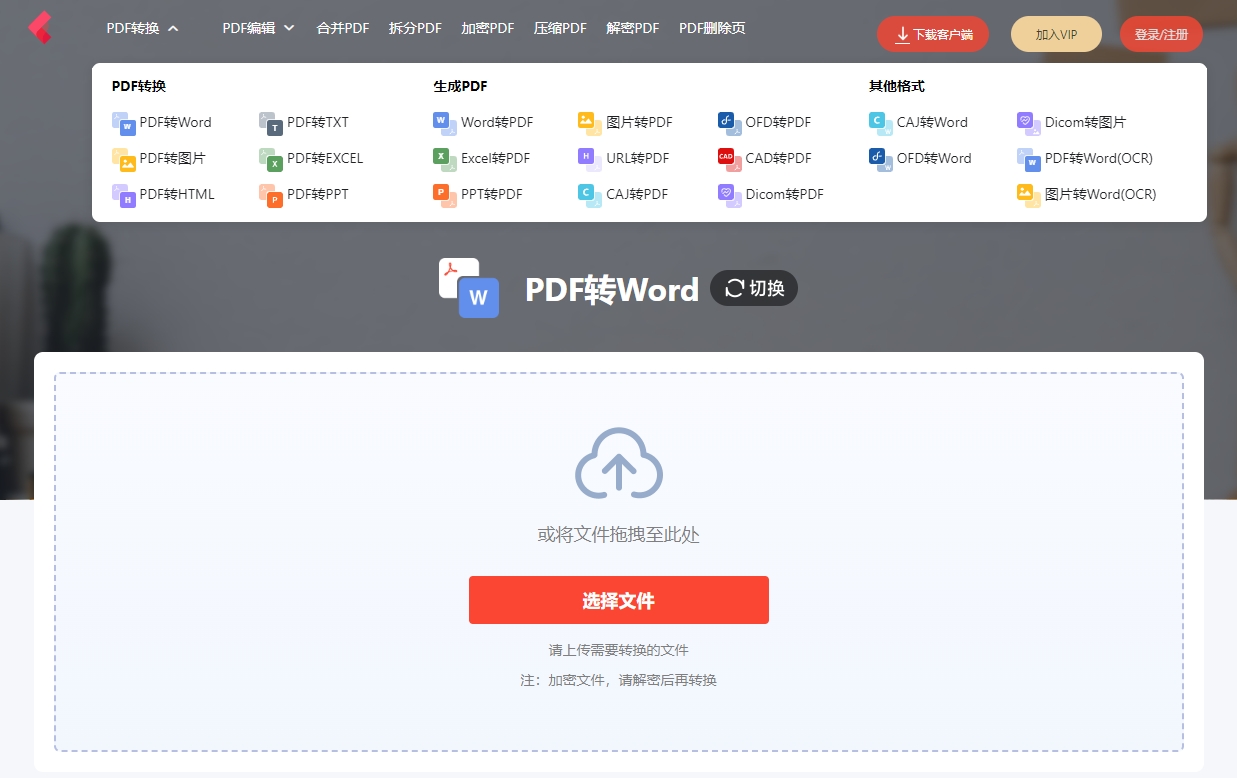Click the Dicom转图片 icon

pyautogui.click(x=1028, y=123)
